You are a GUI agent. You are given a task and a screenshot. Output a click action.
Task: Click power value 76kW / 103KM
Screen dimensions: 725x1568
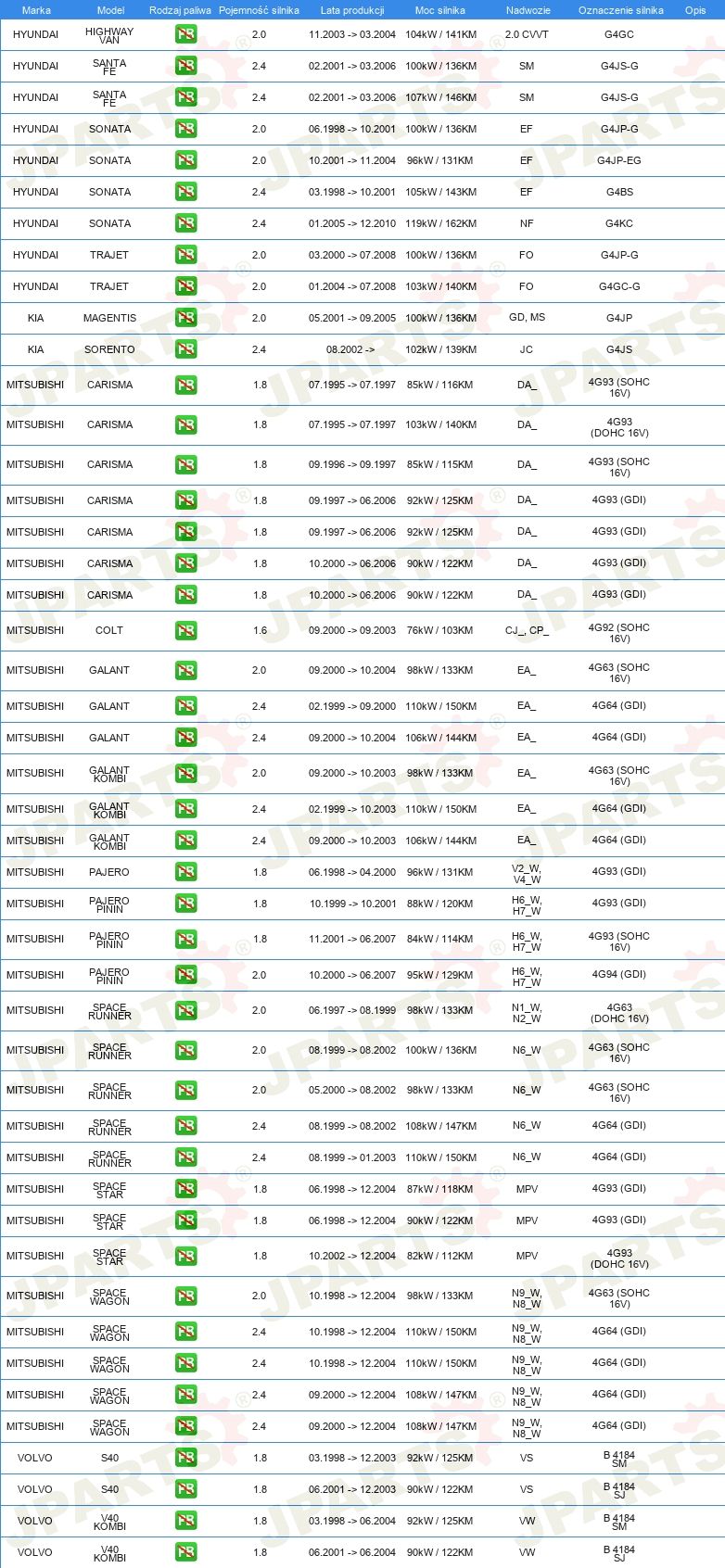439,630
